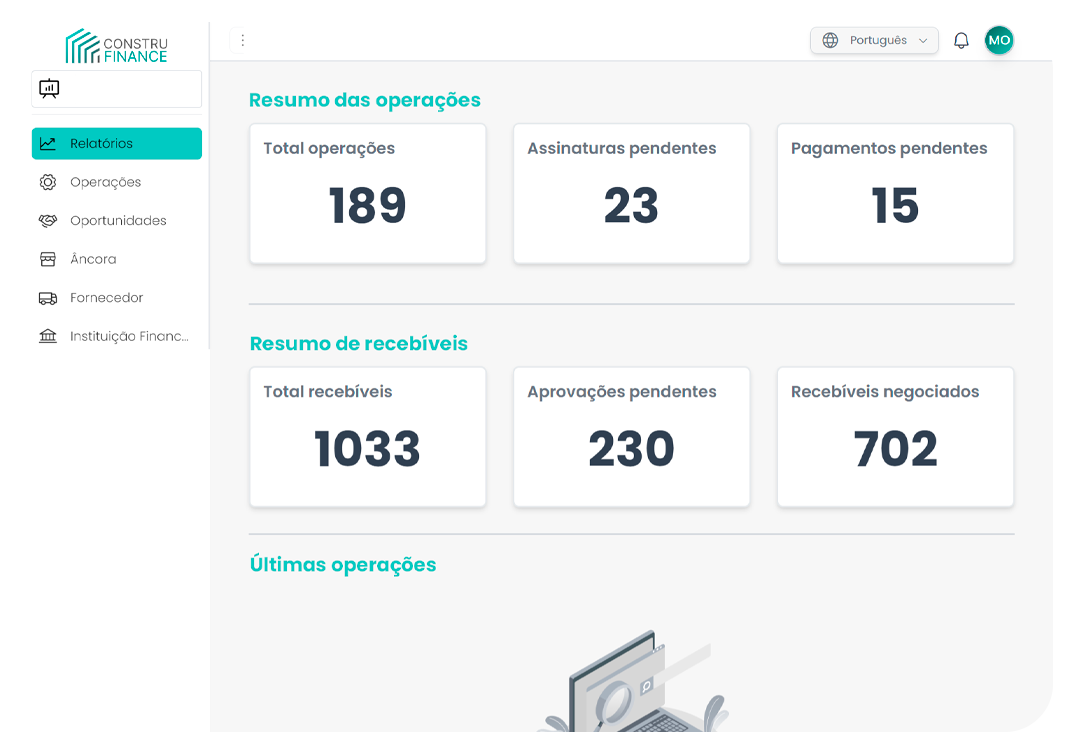Open the three-dot vertical menu
This screenshot has height=753, width=1080.
point(242,41)
